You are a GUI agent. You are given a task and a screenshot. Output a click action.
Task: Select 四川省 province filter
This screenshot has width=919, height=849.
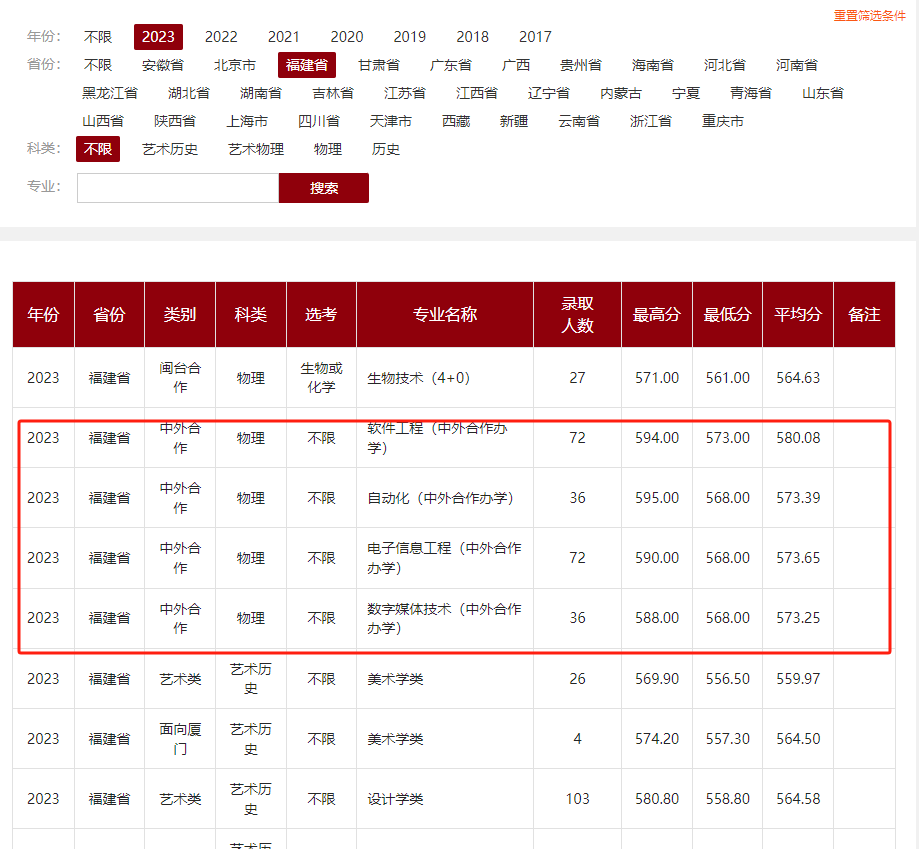[319, 121]
